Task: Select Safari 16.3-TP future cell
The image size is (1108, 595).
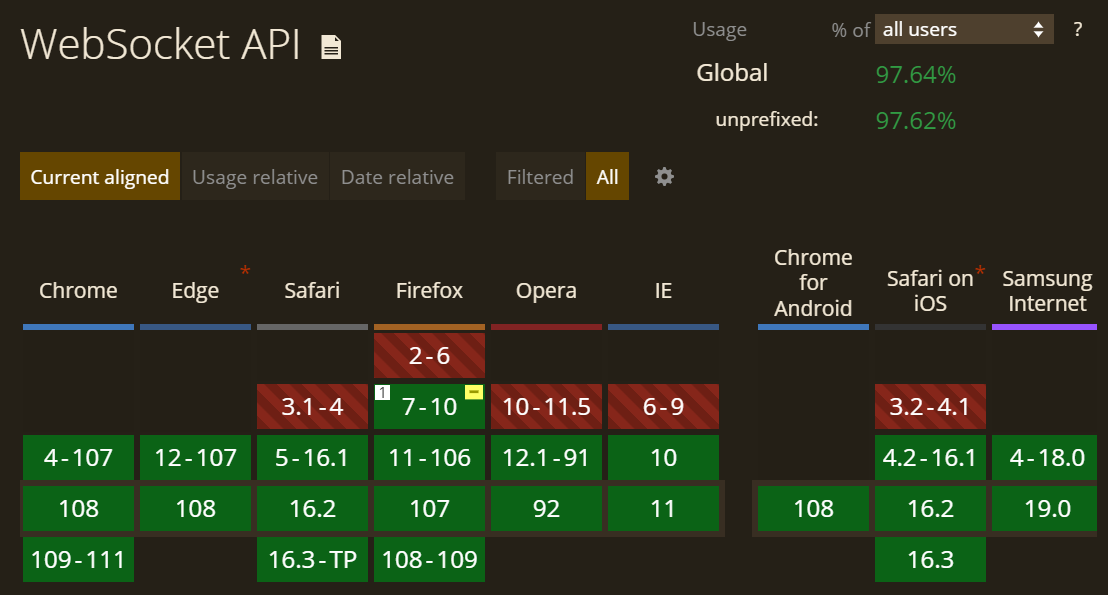Action: [x=312, y=559]
